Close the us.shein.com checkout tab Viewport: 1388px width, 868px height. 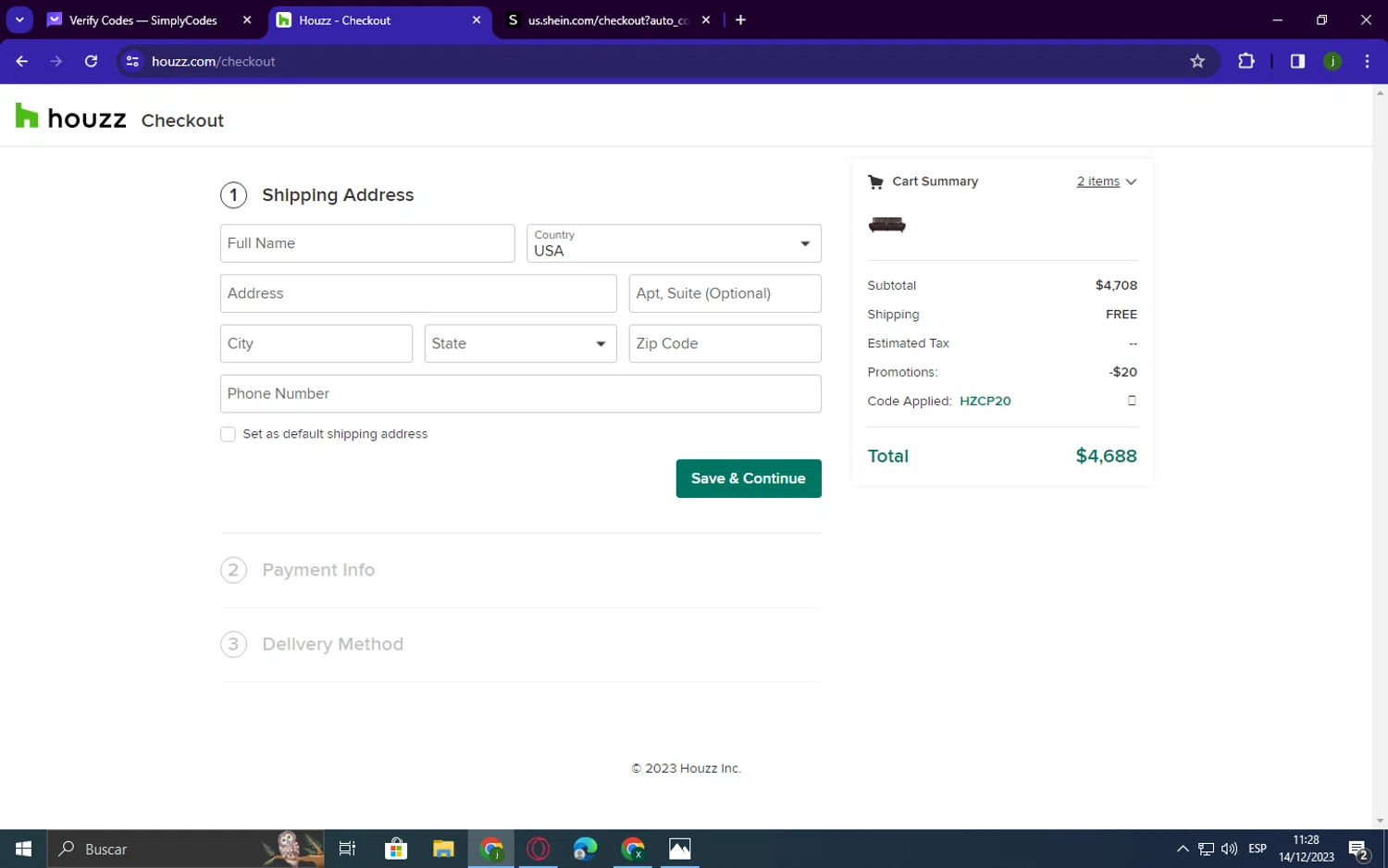click(x=706, y=19)
